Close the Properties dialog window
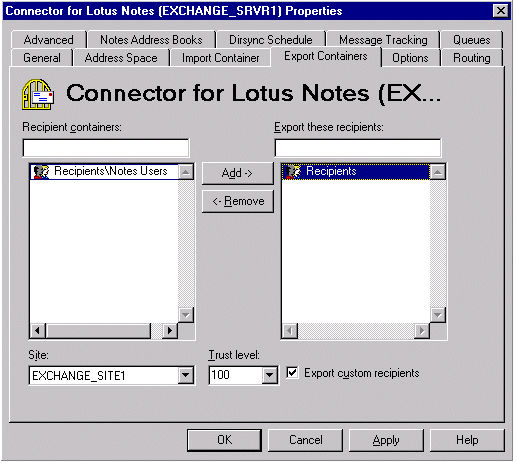The image size is (517, 463). click(501, 11)
